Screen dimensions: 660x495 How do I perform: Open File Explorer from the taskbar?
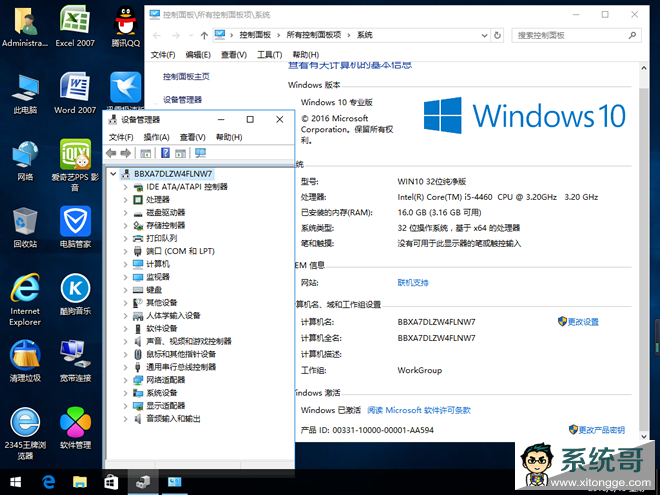[80, 482]
